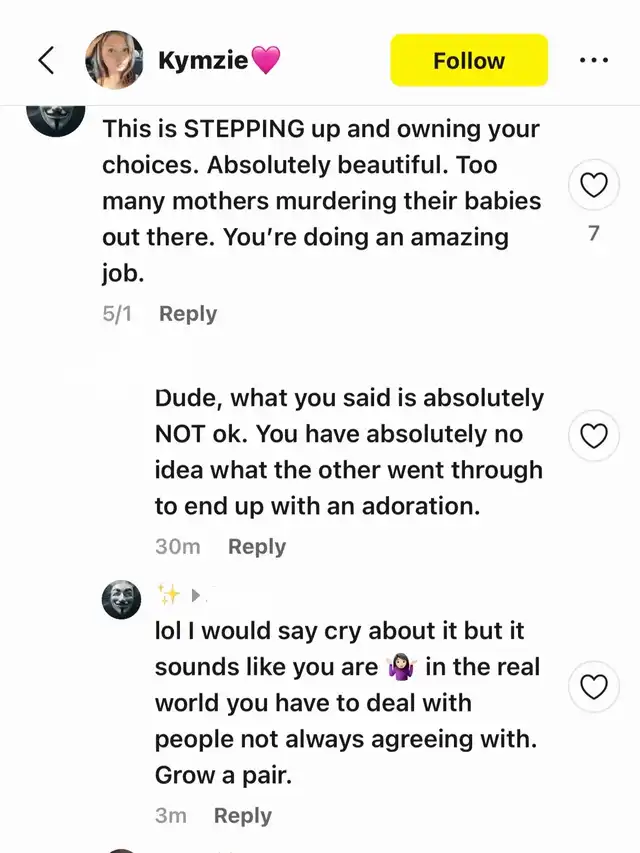Select the "Dude, what you said" comment text
Image resolution: width=640 pixels, height=853 pixels.
(x=348, y=452)
